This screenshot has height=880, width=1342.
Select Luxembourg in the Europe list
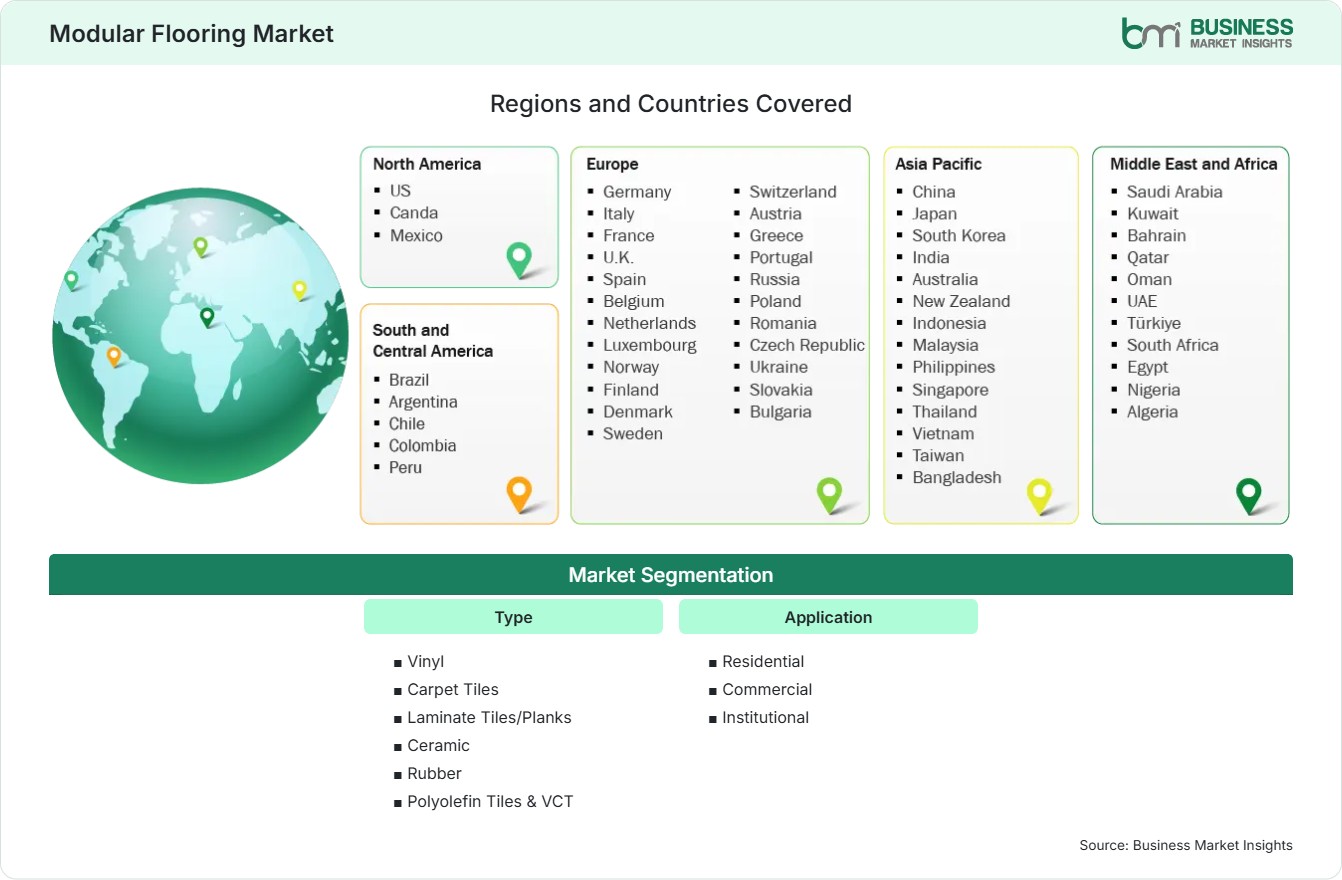(x=650, y=345)
